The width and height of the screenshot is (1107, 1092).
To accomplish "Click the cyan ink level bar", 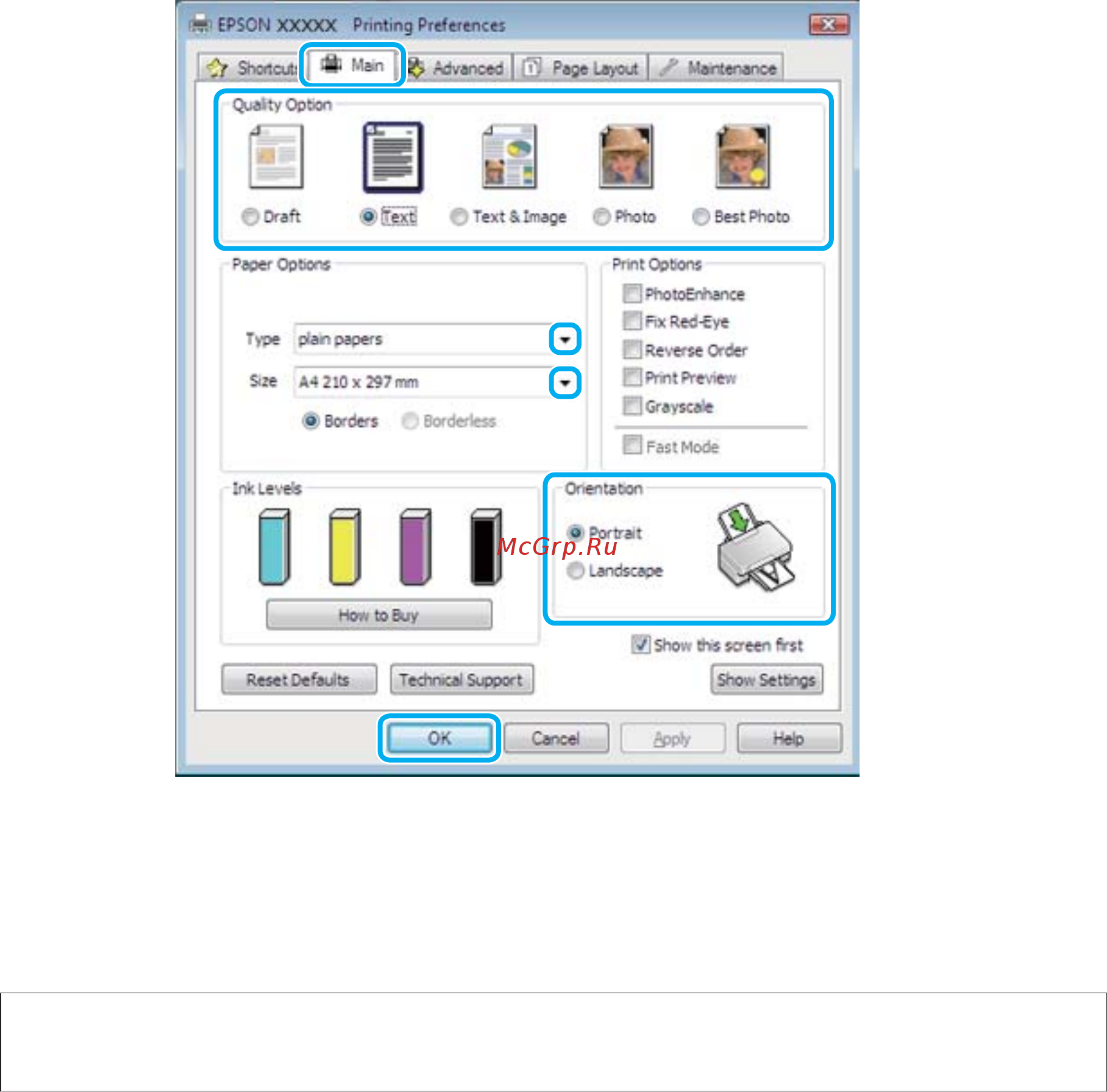I will point(274,546).
